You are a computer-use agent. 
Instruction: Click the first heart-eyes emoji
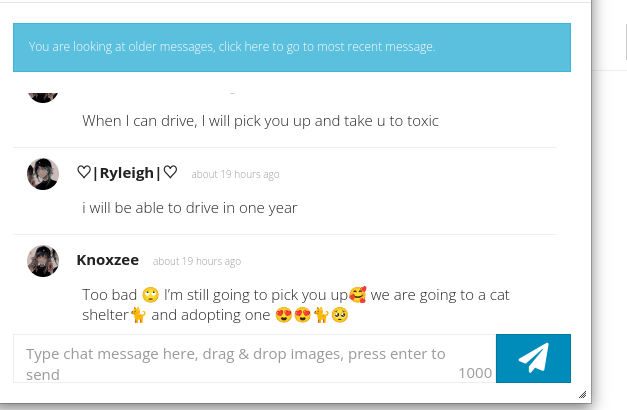point(284,315)
